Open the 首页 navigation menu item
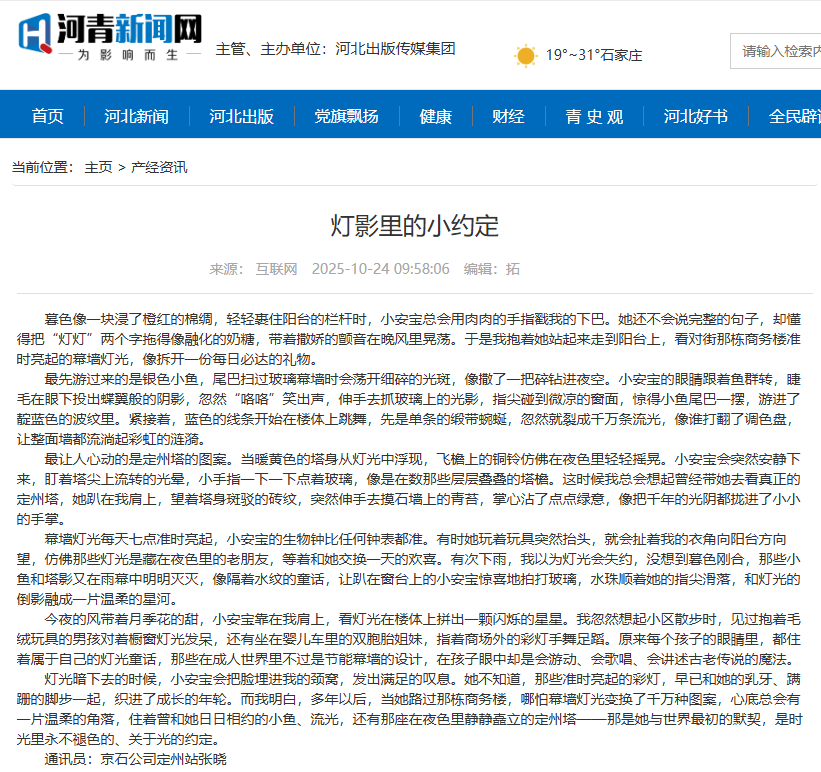Screen dimensions: 821x772 (x=49, y=116)
